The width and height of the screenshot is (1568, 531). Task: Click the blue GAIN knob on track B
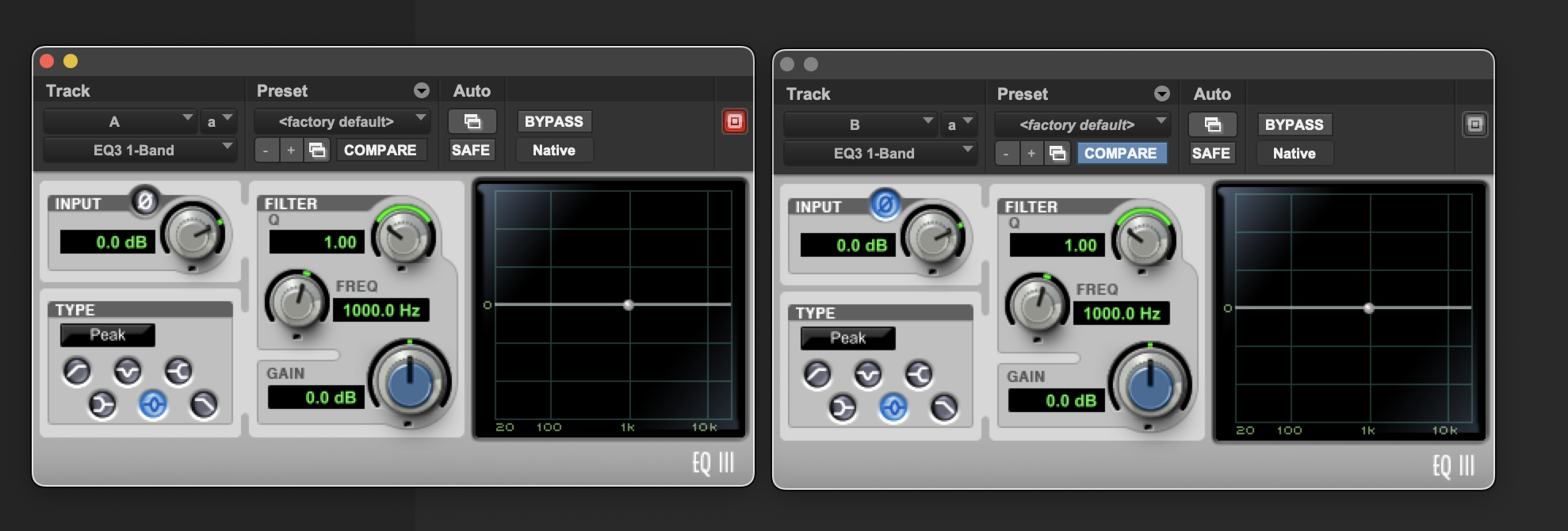click(x=1149, y=386)
